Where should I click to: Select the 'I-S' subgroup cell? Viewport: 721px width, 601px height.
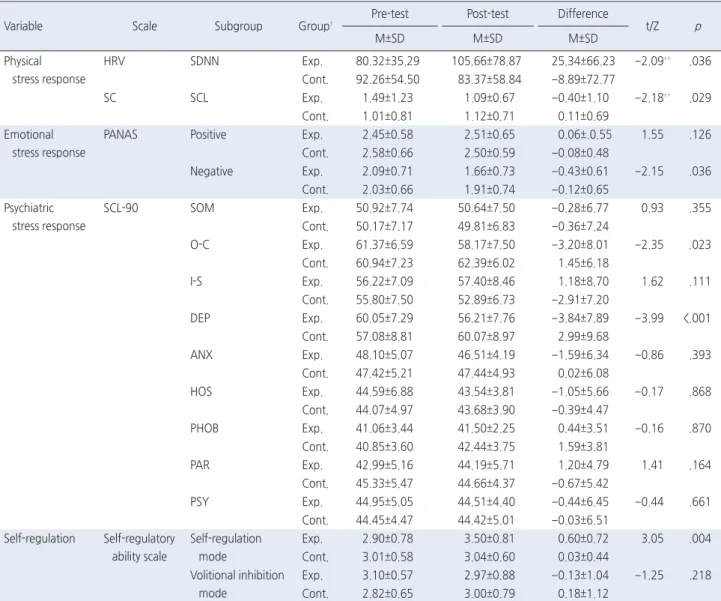(196, 281)
